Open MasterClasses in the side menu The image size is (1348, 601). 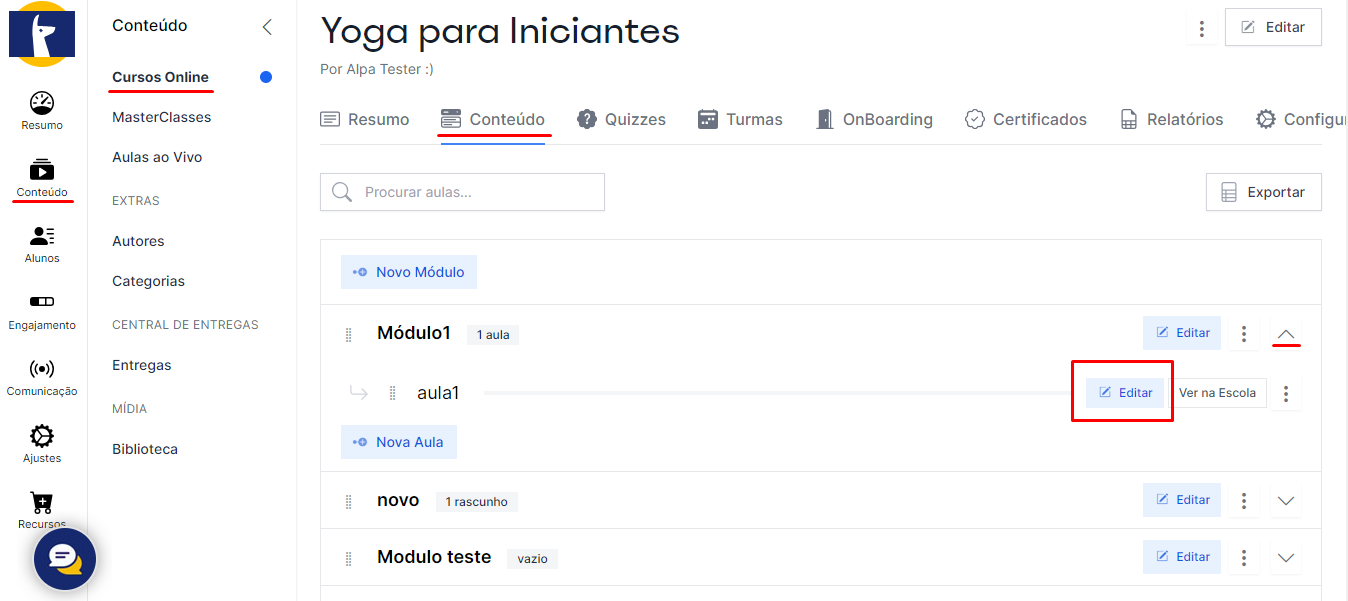tap(162, 117)
